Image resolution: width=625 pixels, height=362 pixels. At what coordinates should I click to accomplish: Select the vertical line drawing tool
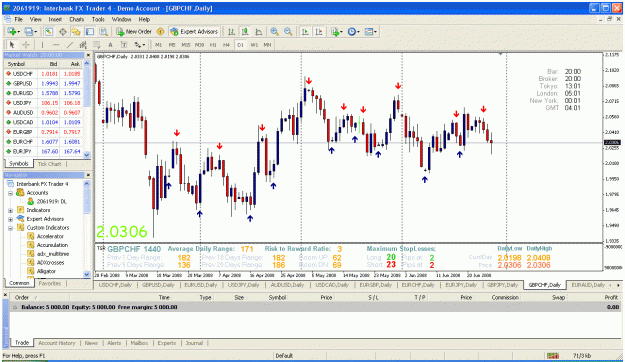[x=42, y=45]
